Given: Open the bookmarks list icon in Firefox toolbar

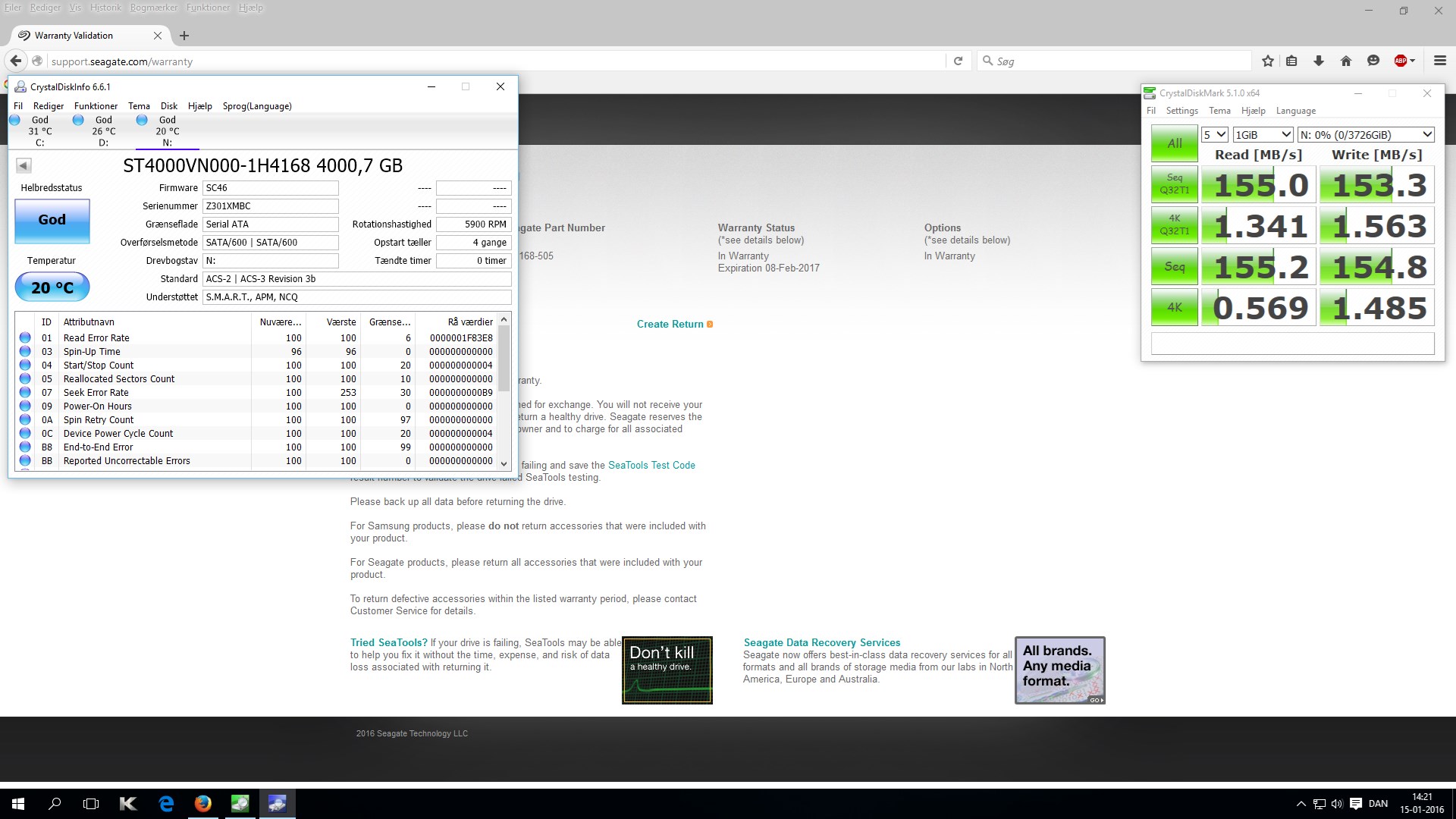Looking at the screenshot, I should [x=1291, y=61].
